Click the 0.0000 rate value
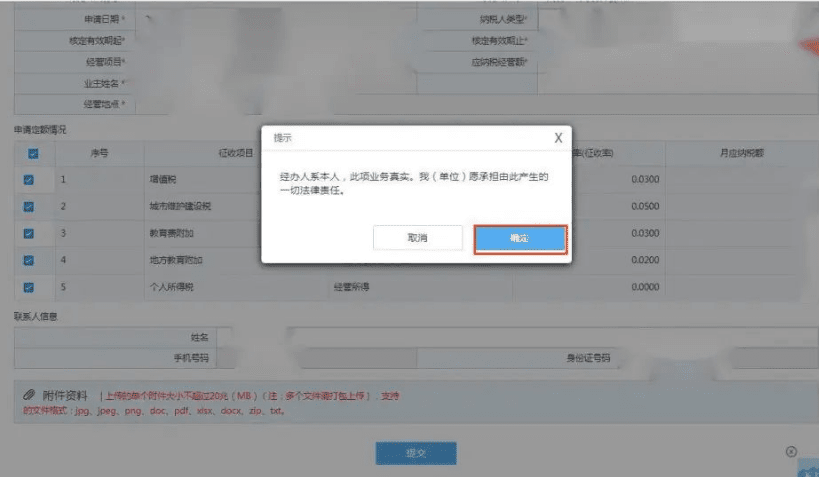The image size is (819, 477). click(645, 287)
